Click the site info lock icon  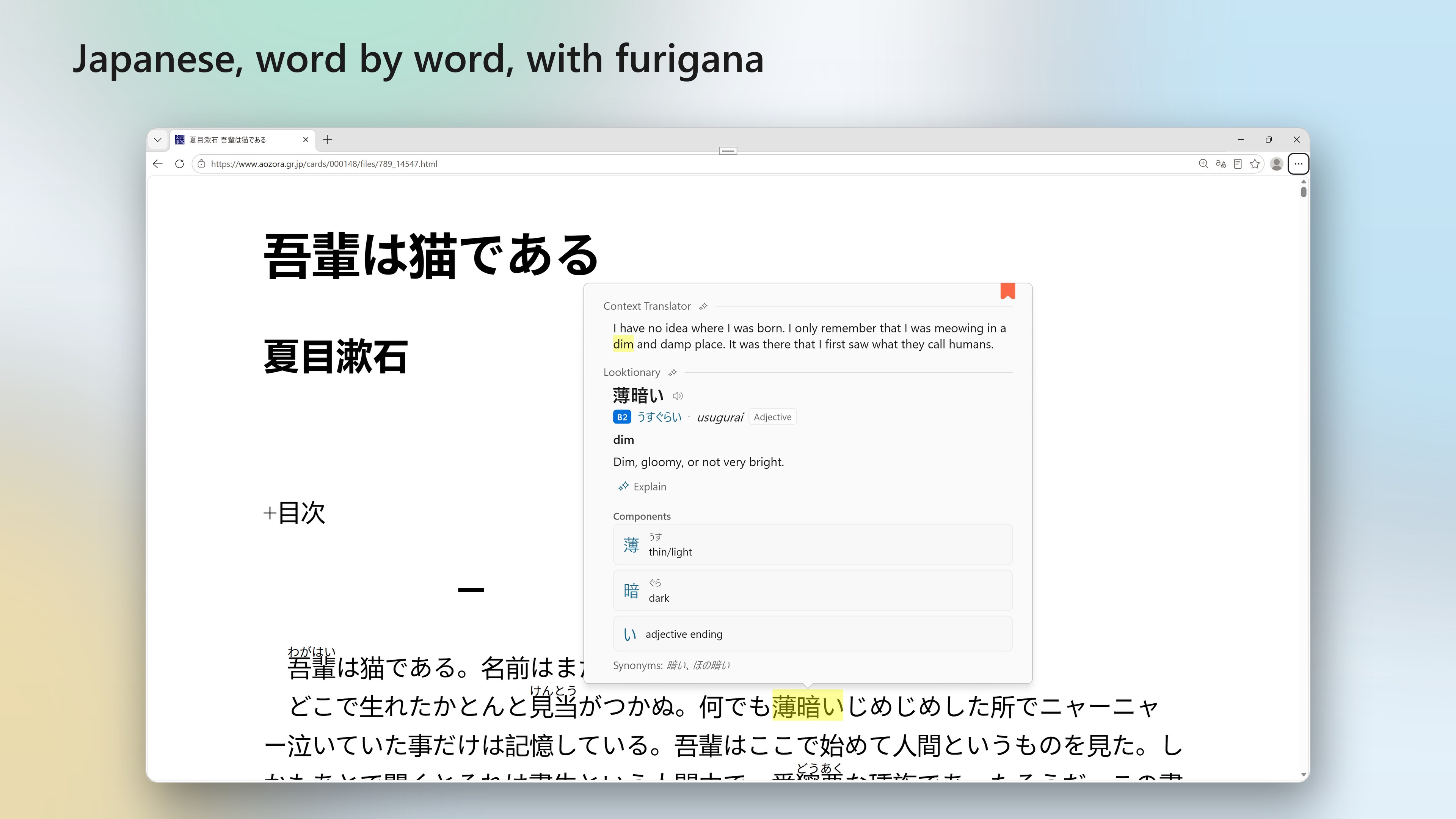201,164
